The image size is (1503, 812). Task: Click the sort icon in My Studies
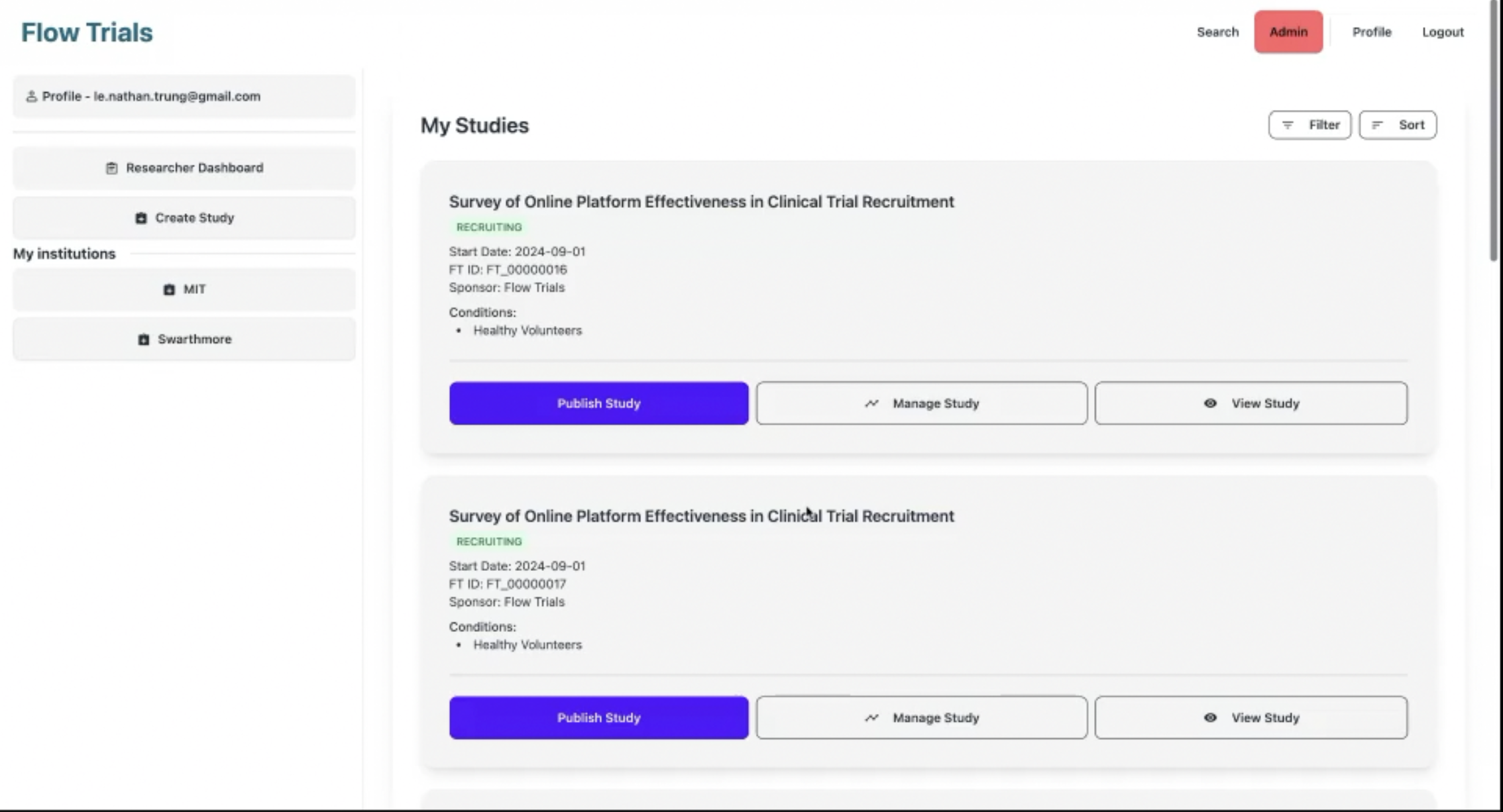pos(1377,125)
